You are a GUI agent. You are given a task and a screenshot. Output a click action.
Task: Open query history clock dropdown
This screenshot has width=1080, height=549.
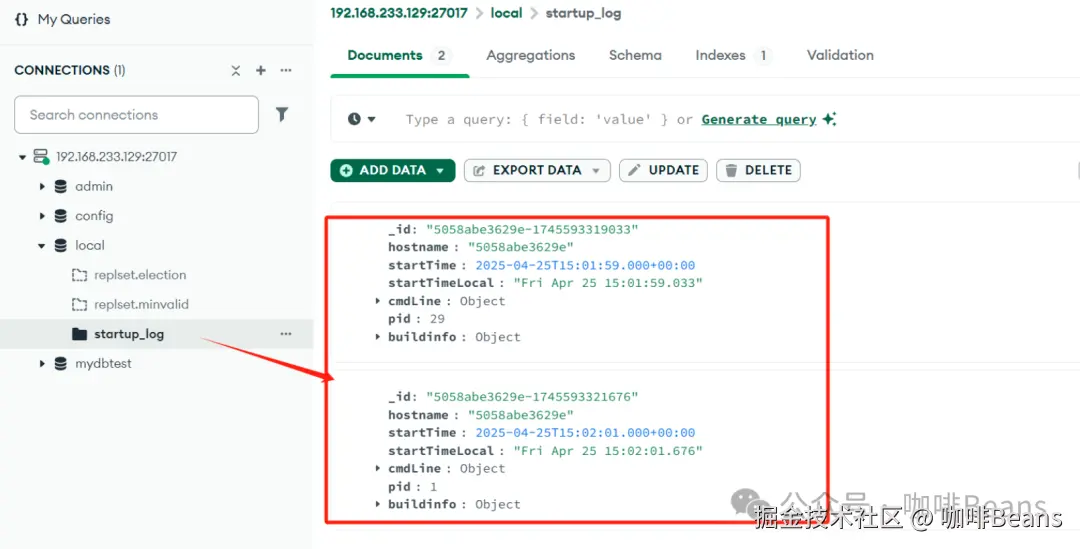(362, 119)
